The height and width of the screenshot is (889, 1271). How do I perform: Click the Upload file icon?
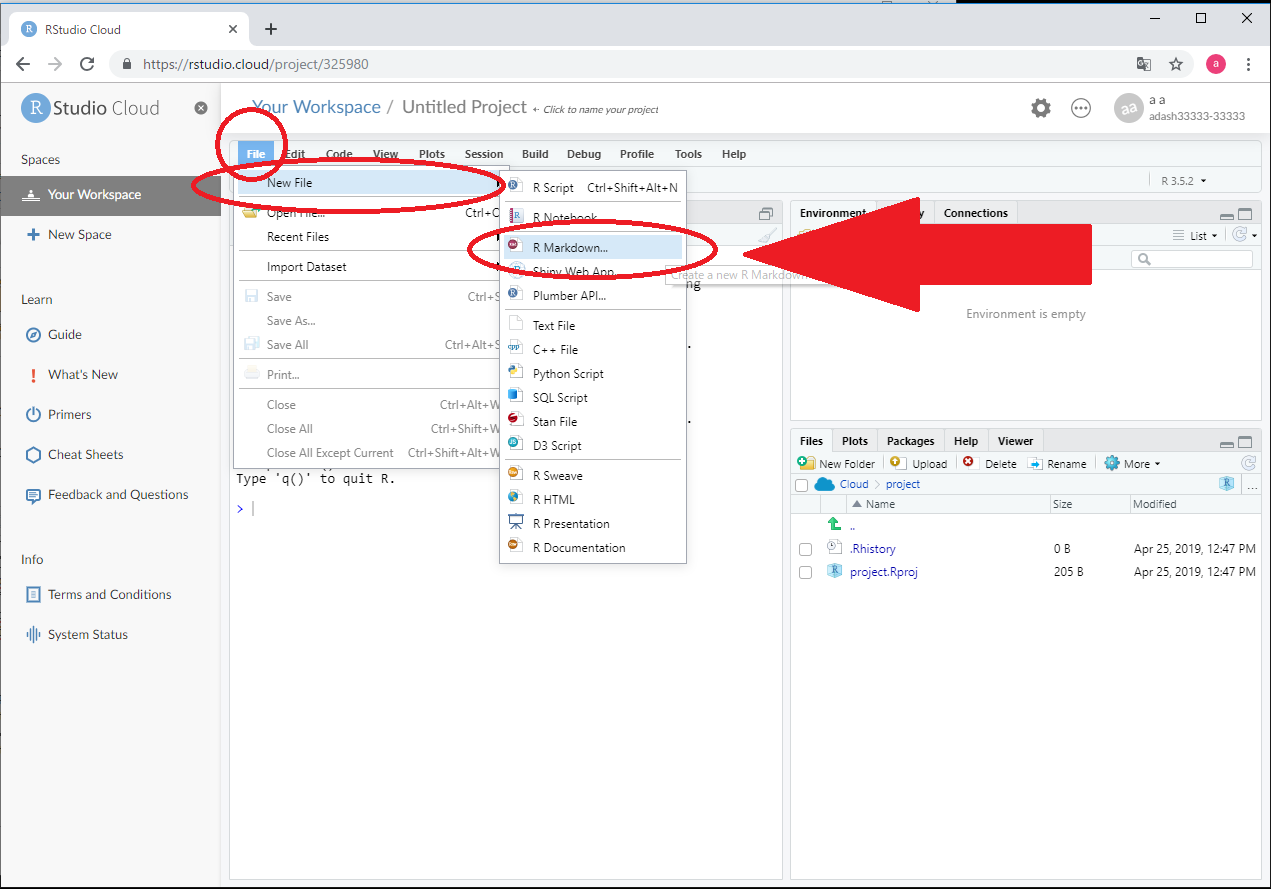(897, 463)
